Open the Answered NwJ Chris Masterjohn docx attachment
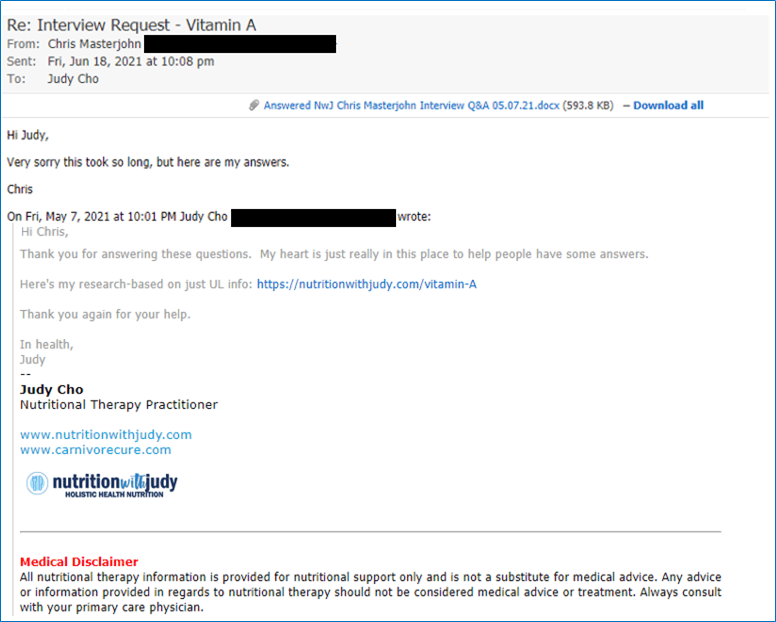Image resolution: width=776 pixels, height=622 pixels. tap(413, 106)
